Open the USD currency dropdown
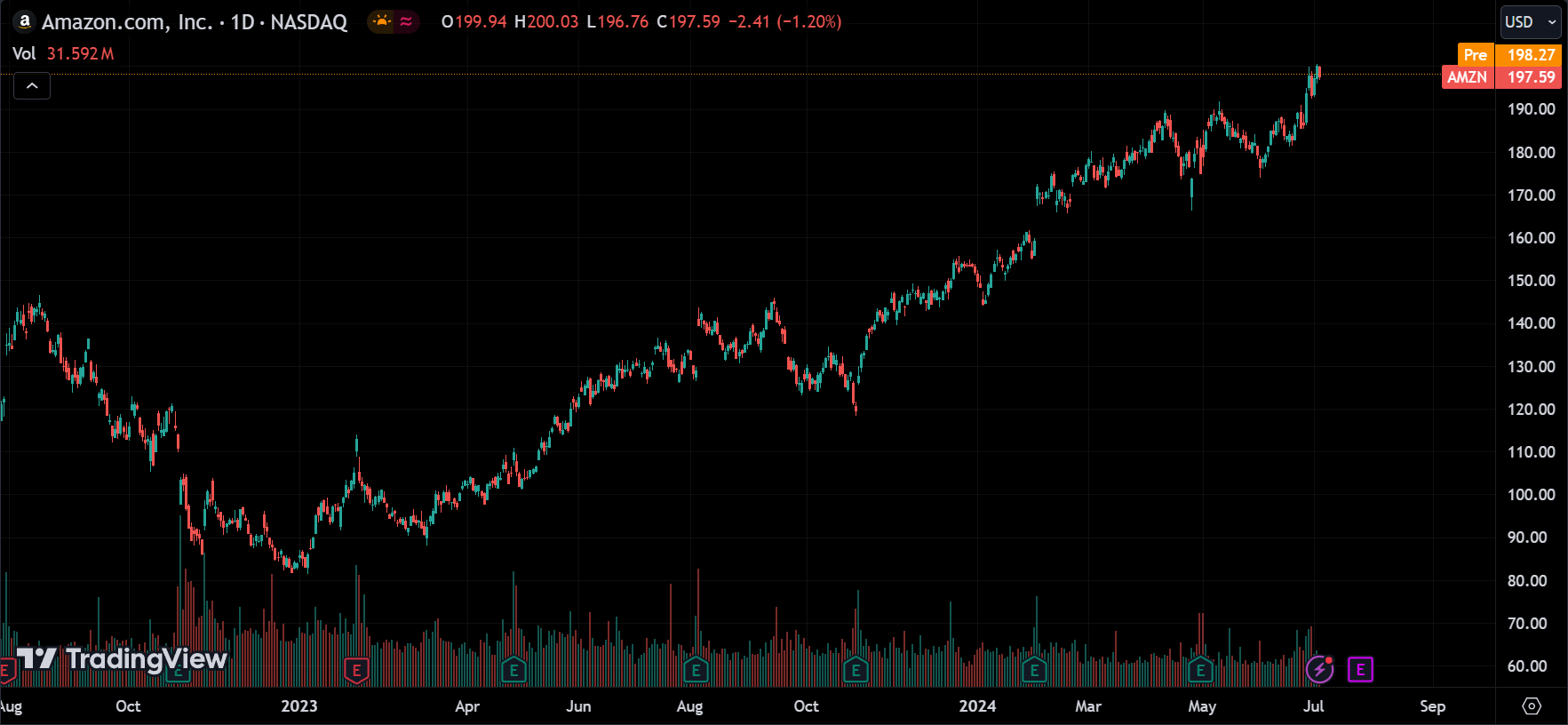Screen dimensions: 1568x725 click(x=1531, y=22)
